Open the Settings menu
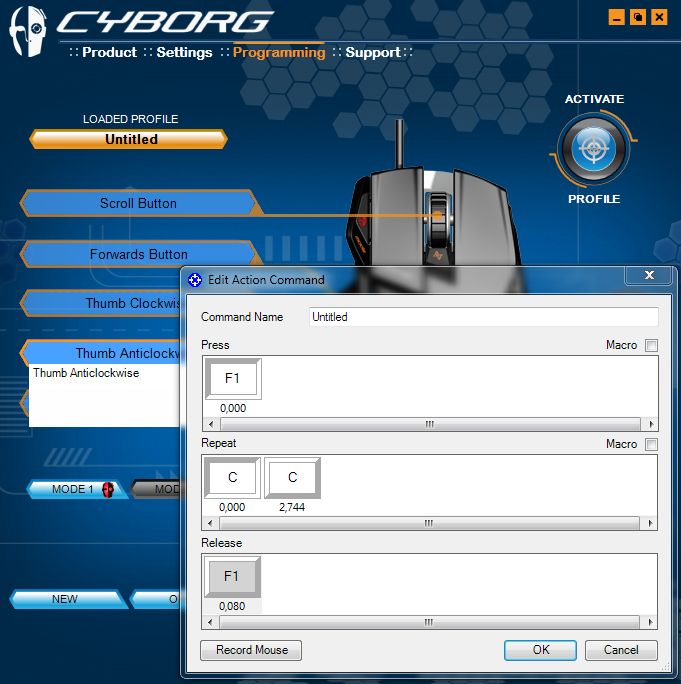The image size is (681, 684). point(184,52)
